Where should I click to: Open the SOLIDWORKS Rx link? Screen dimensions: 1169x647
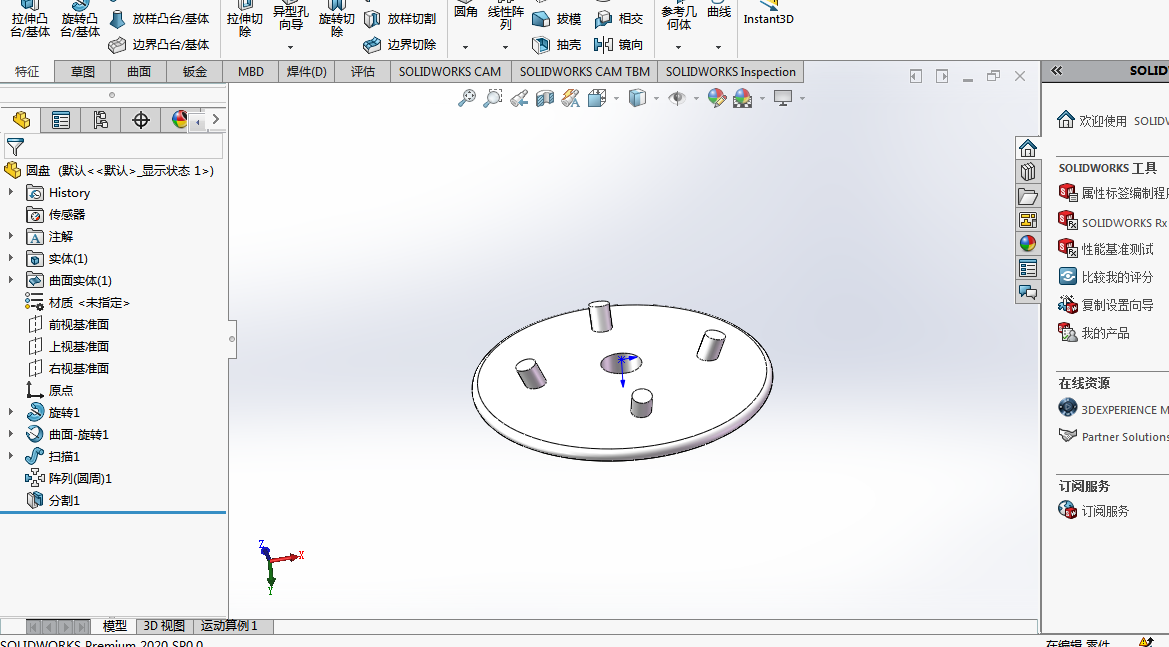point(1112,222)
